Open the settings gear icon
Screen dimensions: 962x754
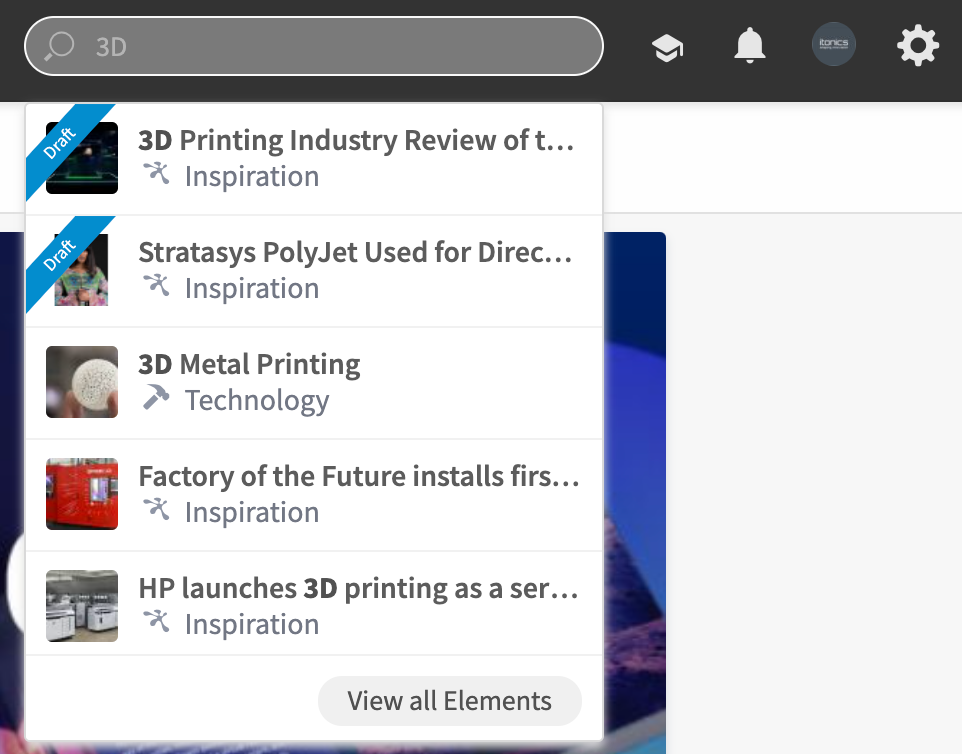[x=917, y=46]
